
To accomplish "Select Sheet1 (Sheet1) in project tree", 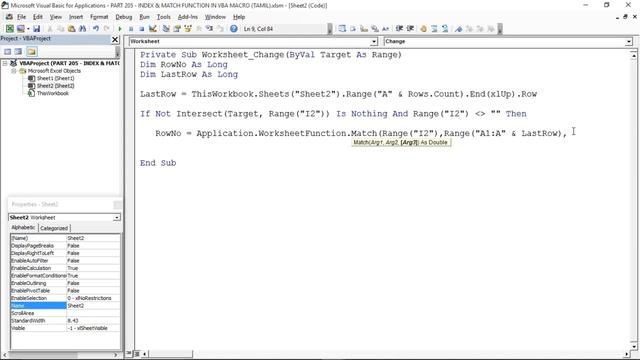I will point(56,78).
